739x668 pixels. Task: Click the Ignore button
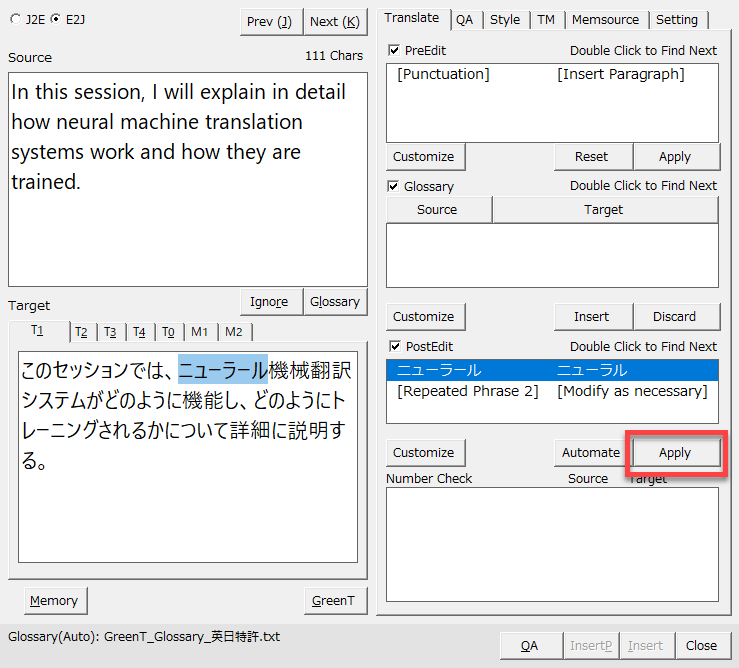tap(269, 302)
